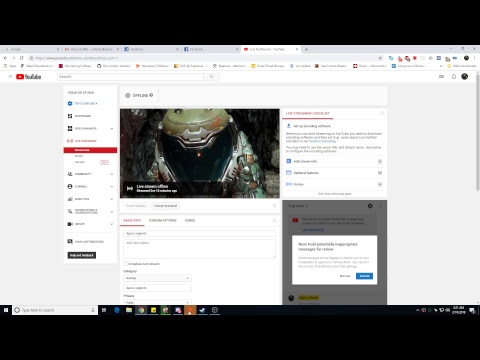Click Don't show reminders again link

click(x=335, y=194)
